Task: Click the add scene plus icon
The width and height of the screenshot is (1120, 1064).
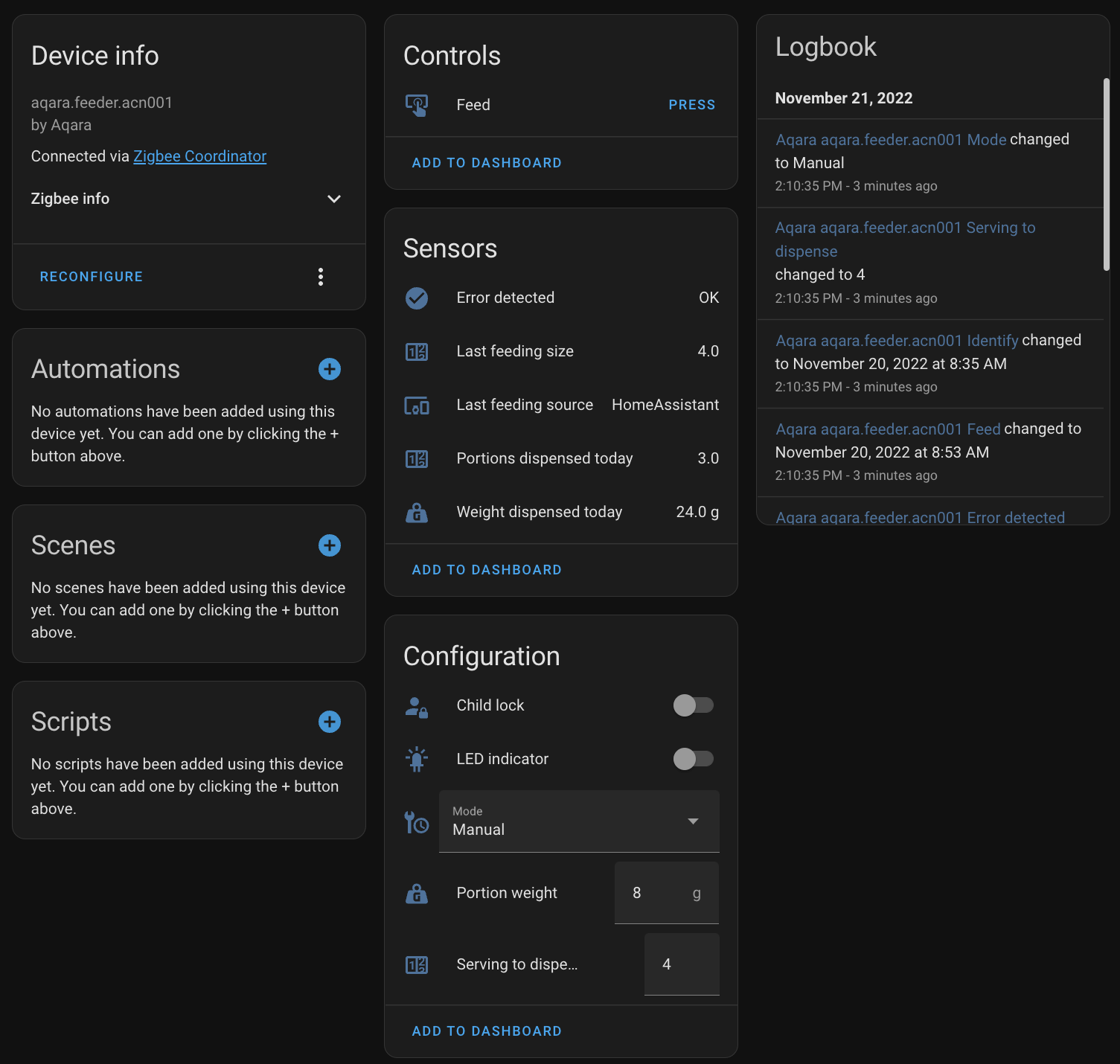Action: 329,545
